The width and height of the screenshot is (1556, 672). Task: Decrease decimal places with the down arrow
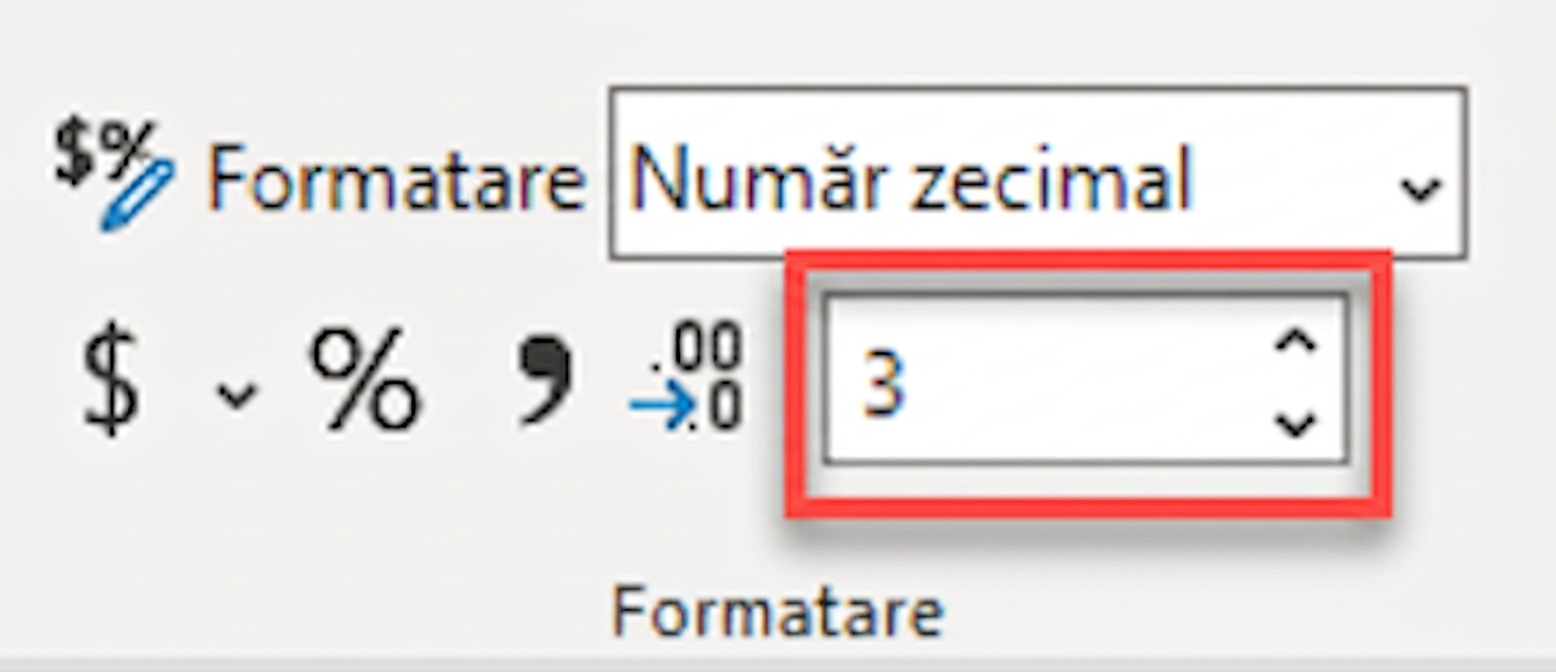pyautogui.click(x=1296, y=424)
